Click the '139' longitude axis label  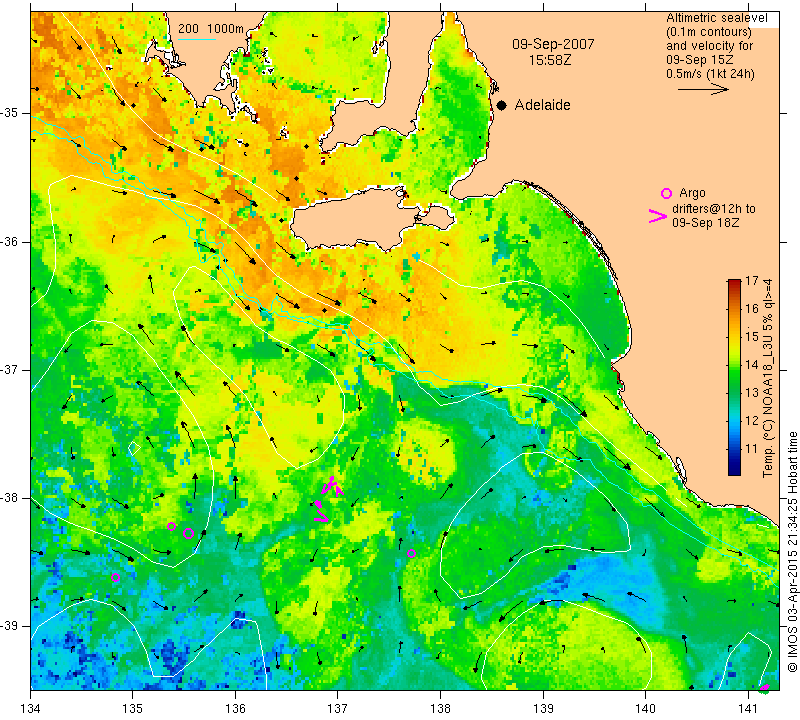pos(543,709)
